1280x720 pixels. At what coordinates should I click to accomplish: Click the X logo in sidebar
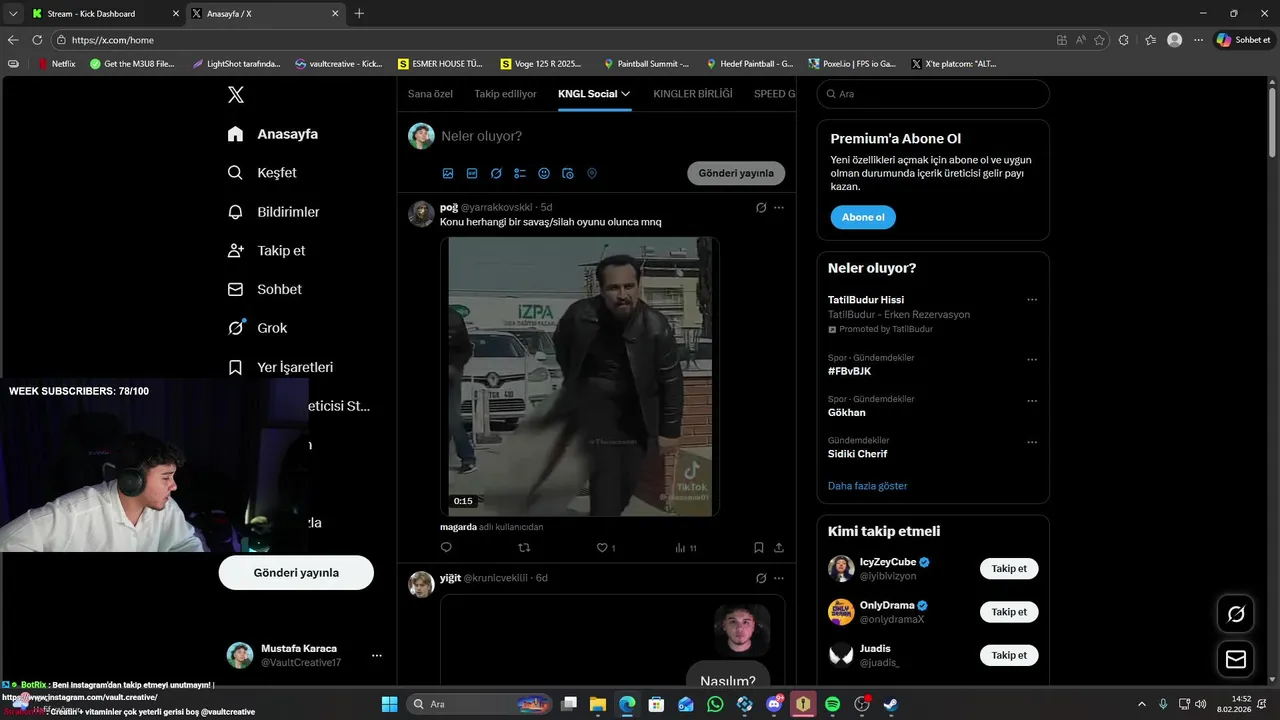click(236, 95)
